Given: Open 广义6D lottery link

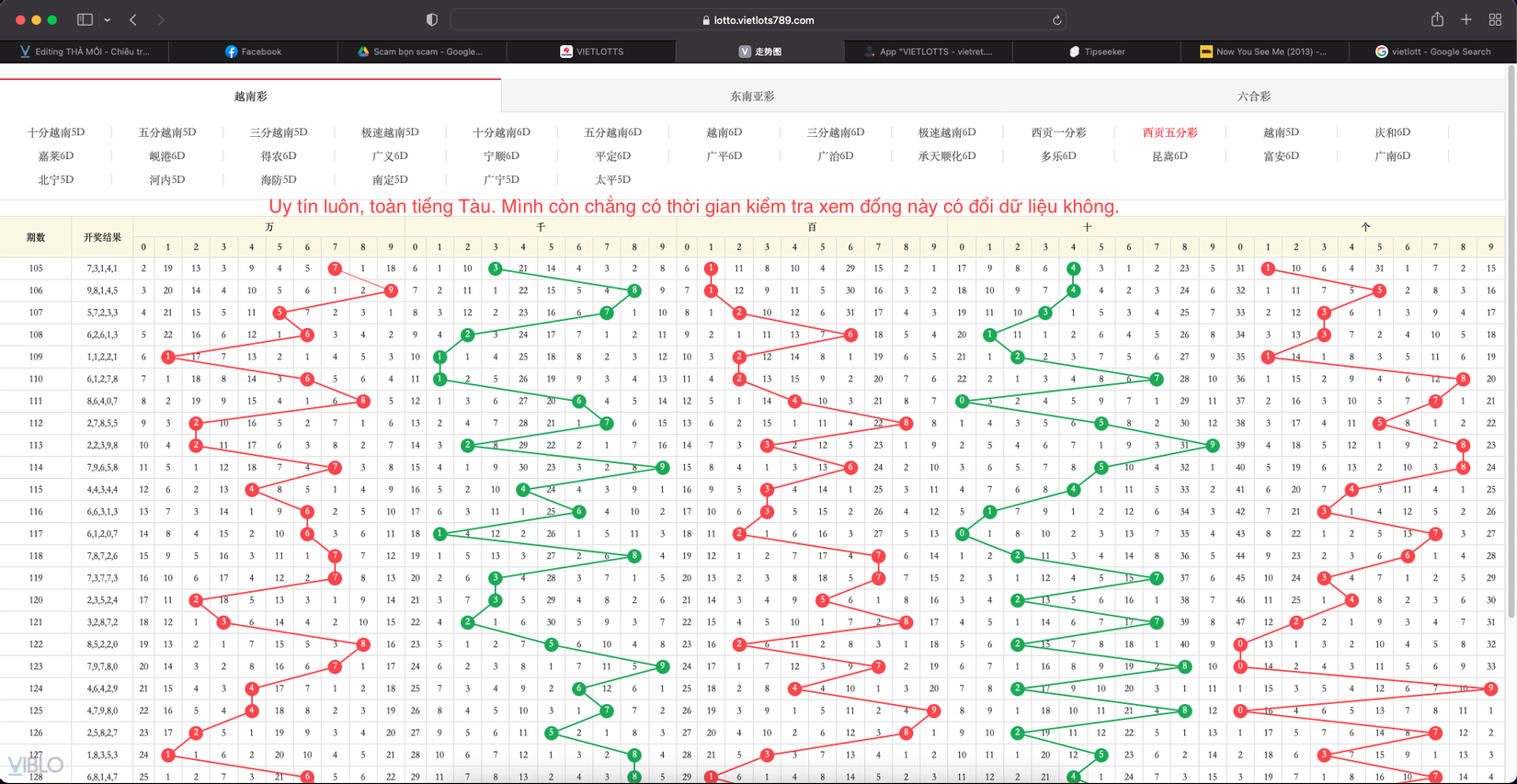Looking at the screenshot, I should tap(390, 156).
